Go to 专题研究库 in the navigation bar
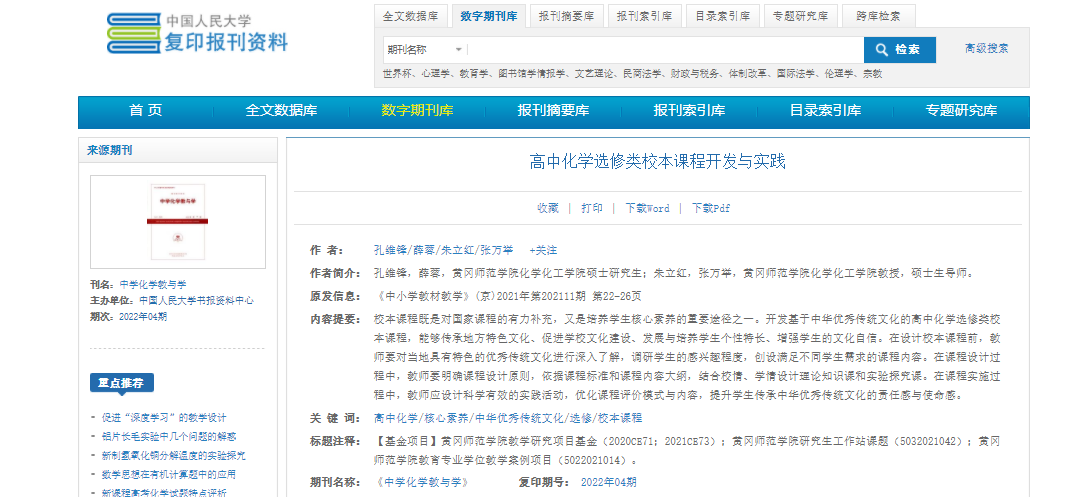The height and width of the screenshot is (497, 1069). click(x=961, y=111)
